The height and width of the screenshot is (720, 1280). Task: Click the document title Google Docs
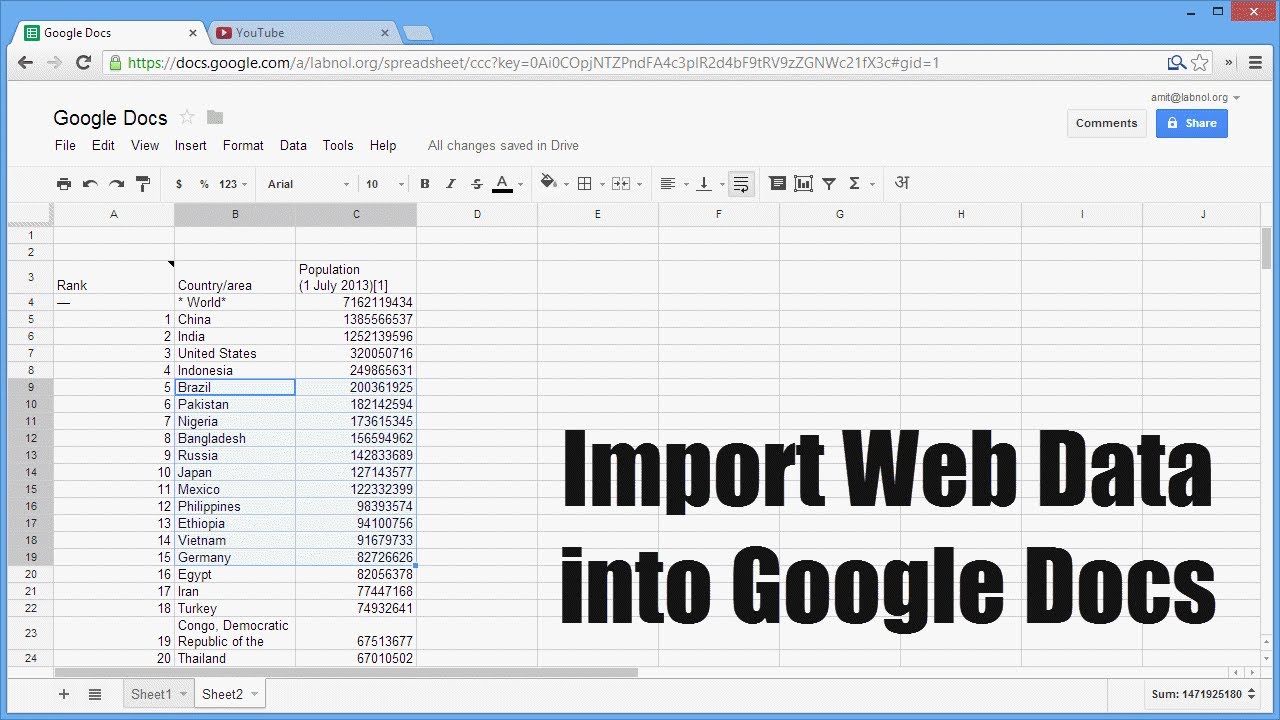110,118
